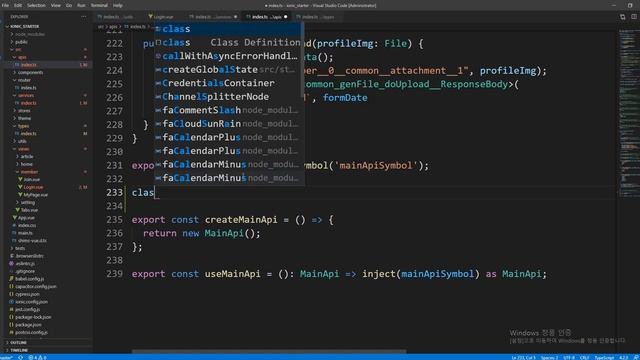The height and width of the screenshot is (360, 640).
Task: Open capacitor.config.json file
Action: pyautogui.click(x=36, y=287)
